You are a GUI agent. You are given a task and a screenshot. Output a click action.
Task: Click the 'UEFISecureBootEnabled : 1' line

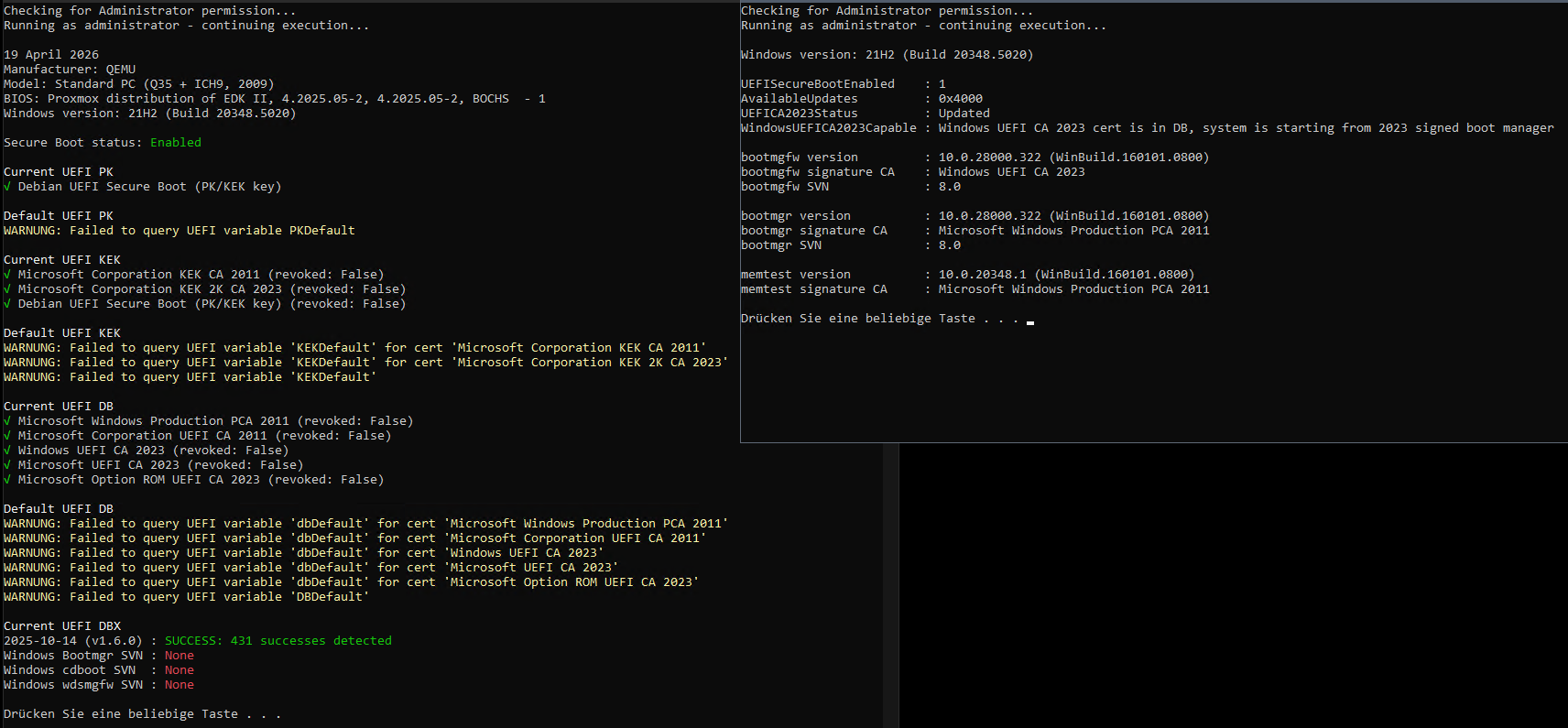tap(844, 84)
